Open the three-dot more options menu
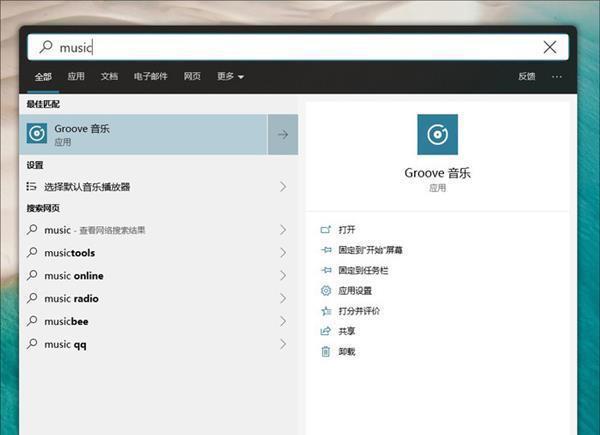 click(x=557, y=77)
